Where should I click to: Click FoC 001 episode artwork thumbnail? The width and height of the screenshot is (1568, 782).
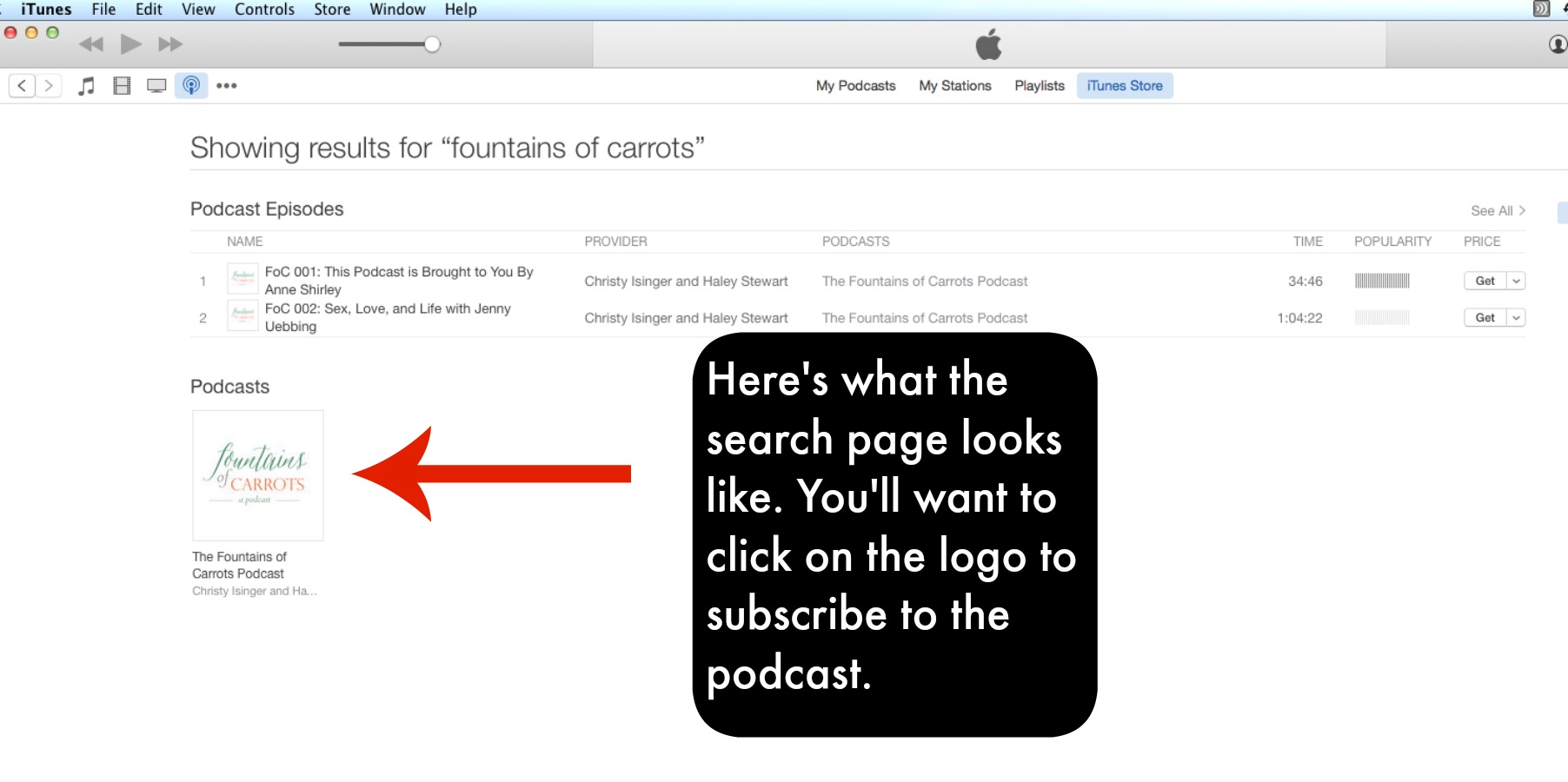(x=243, y=279)
